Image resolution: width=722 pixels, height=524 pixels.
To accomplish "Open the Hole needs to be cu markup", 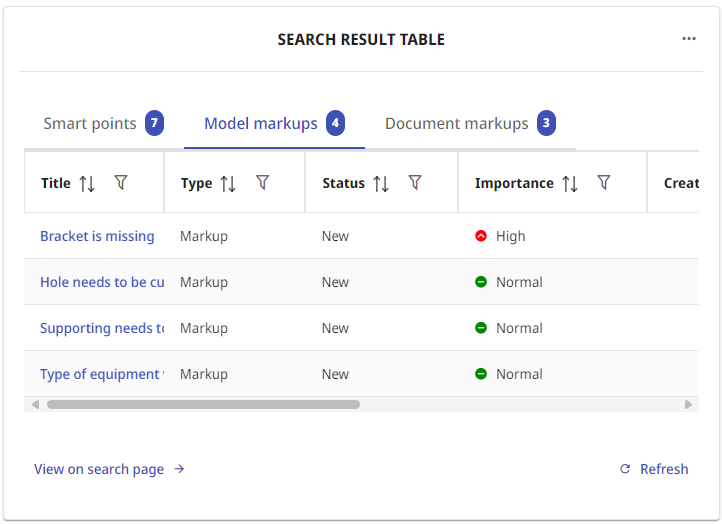I will [x=102, y=282].
